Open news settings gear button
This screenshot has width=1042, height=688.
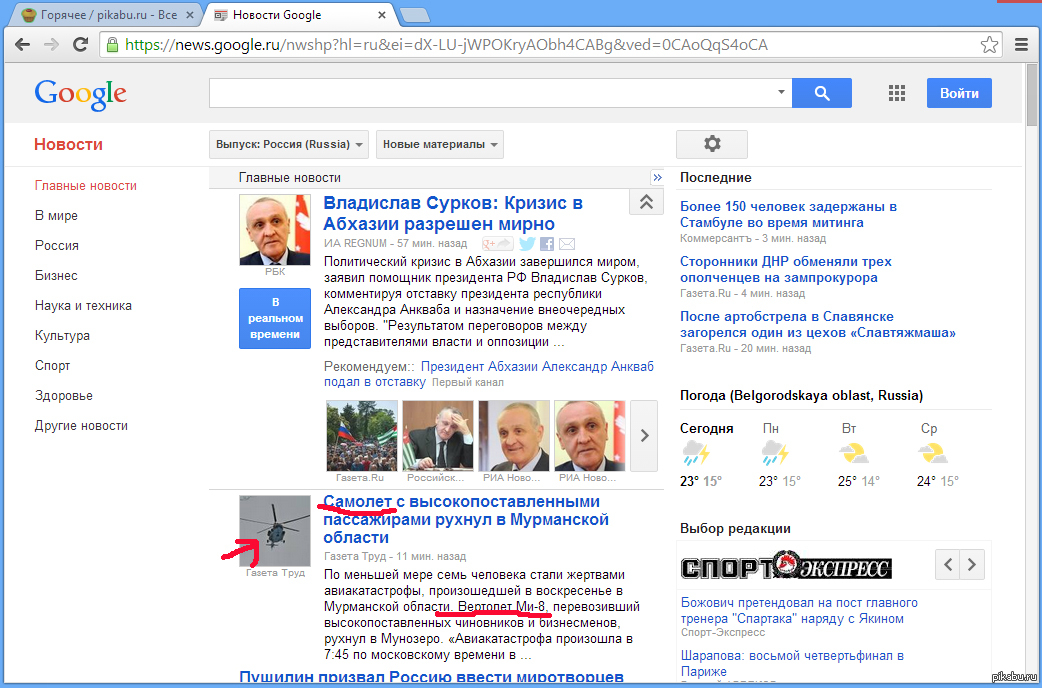pos(712,144)
